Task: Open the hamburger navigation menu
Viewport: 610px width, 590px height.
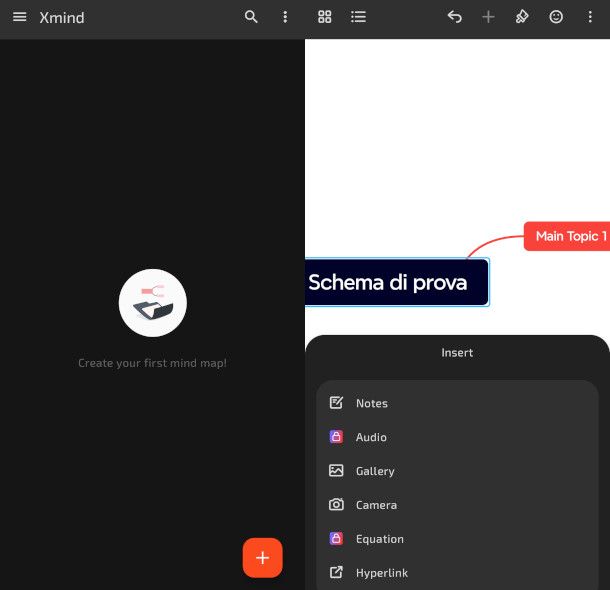Action: click(x=19, y=17)
